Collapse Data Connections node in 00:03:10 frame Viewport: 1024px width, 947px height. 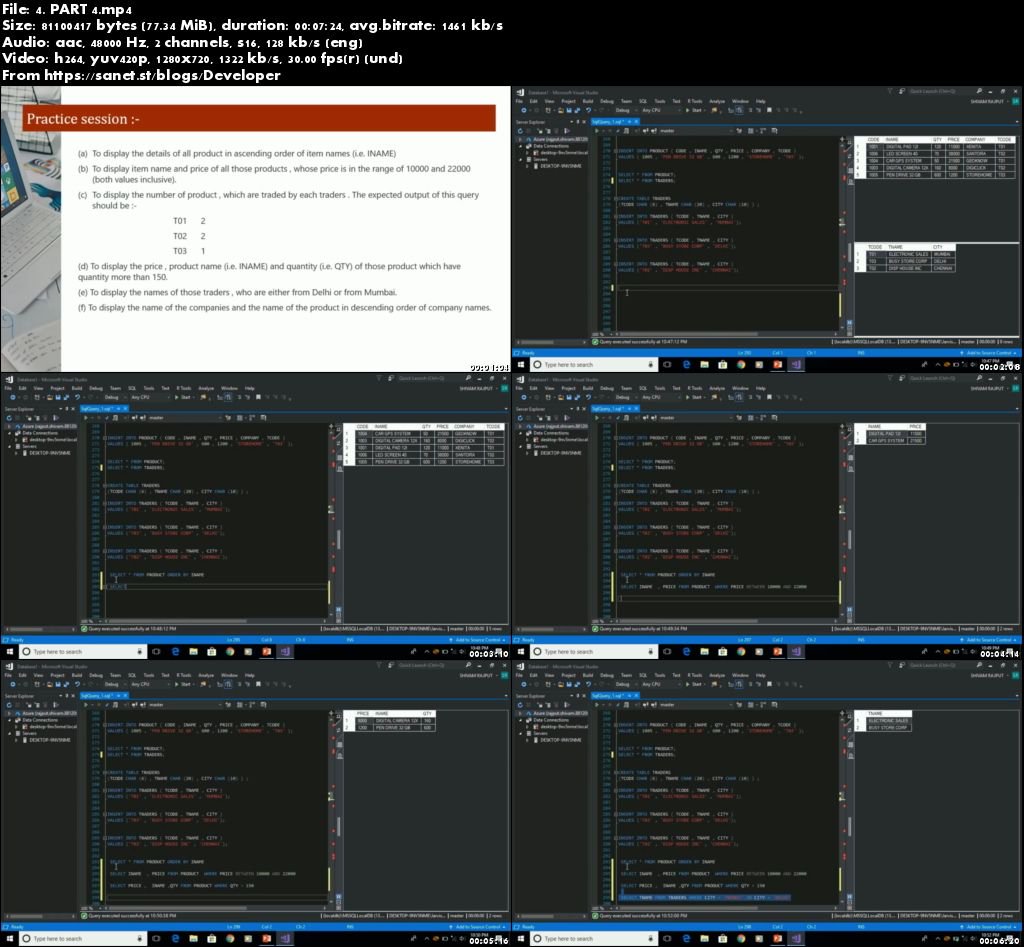(10, 432)
